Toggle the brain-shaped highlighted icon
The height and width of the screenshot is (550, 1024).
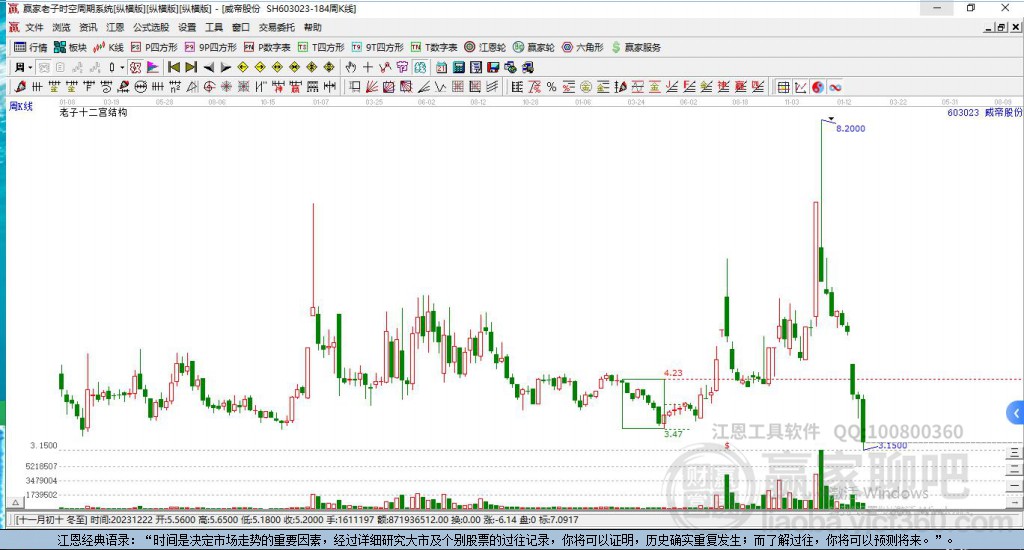point(420,67)
